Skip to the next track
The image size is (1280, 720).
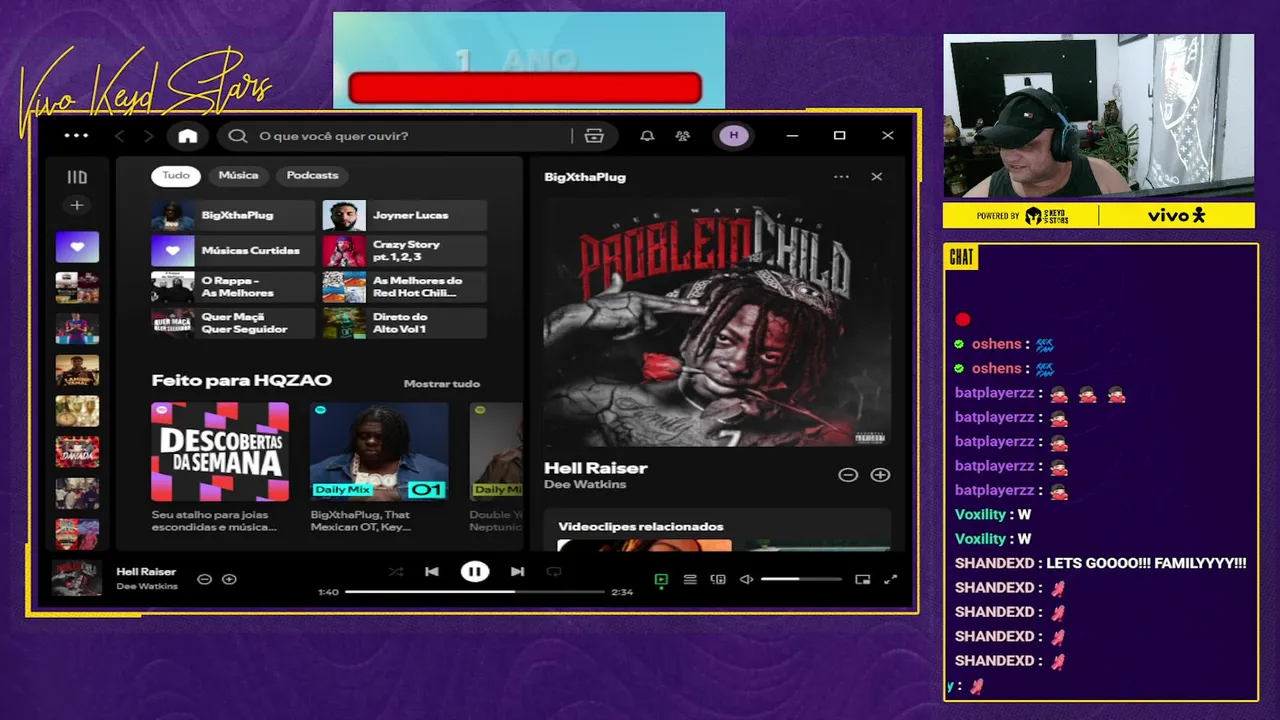coord(517,572)
